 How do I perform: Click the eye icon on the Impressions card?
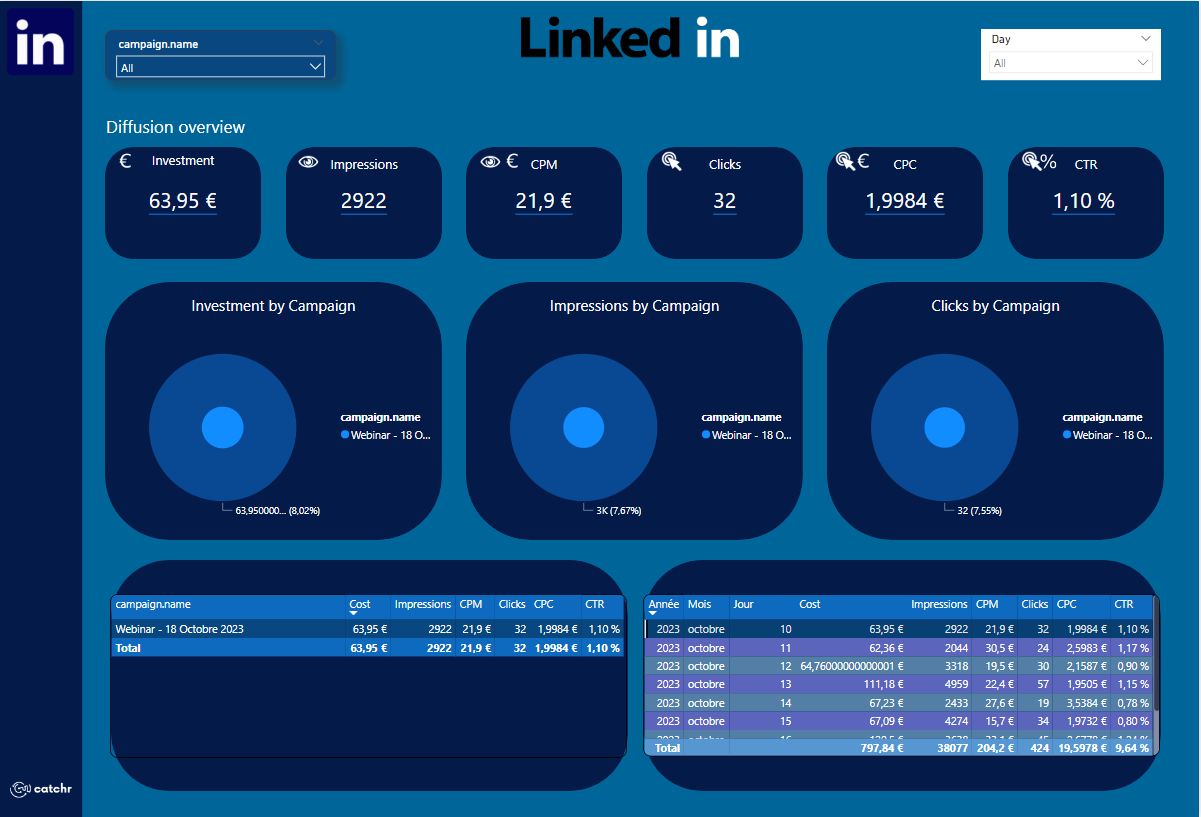[x=308, y=160]
